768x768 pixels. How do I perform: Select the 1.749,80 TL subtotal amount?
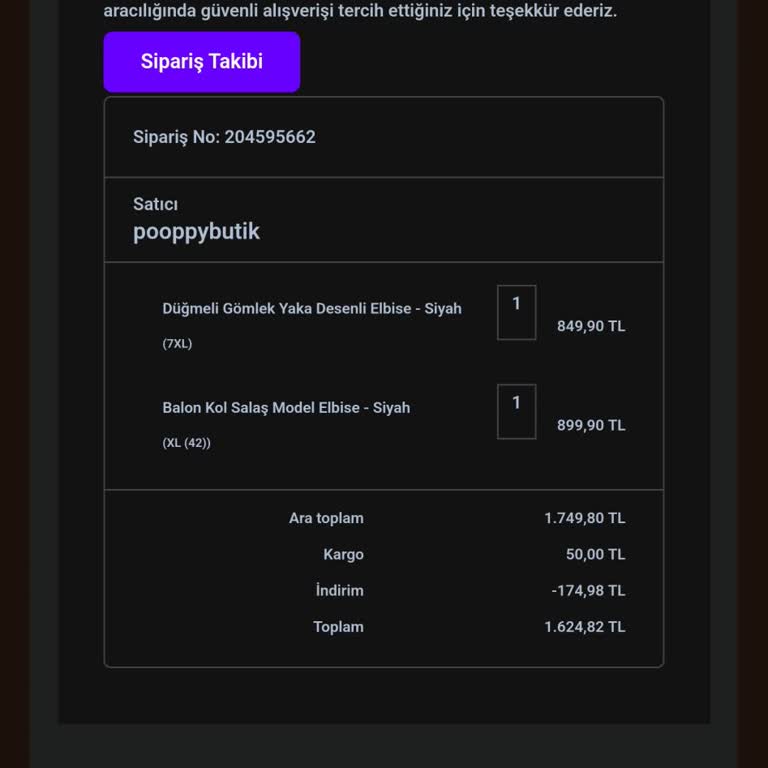pos(584,518)
